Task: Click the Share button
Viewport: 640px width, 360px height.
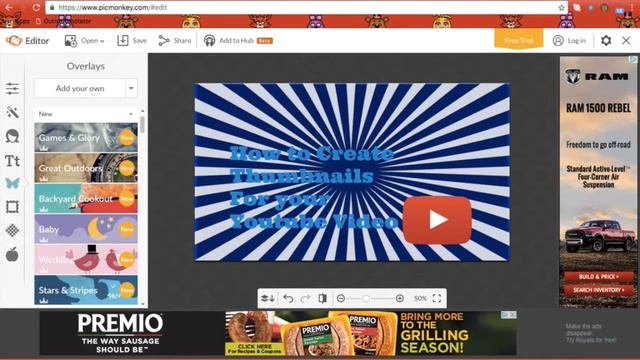Action: 175,40
